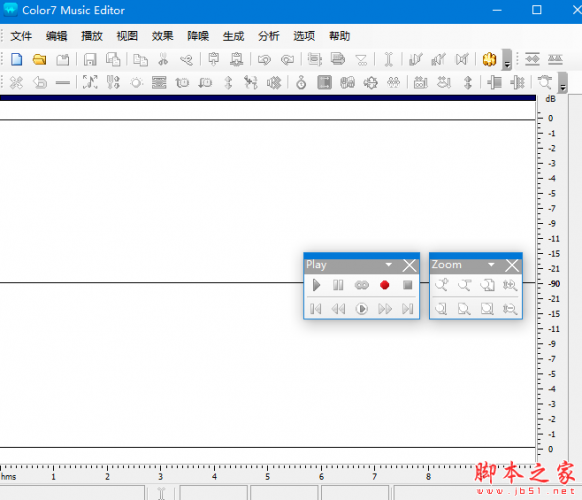This screenshot has height=500, width=582.
Task: Click the magnifier icon in second toolbar
Action: coord(545,82)
